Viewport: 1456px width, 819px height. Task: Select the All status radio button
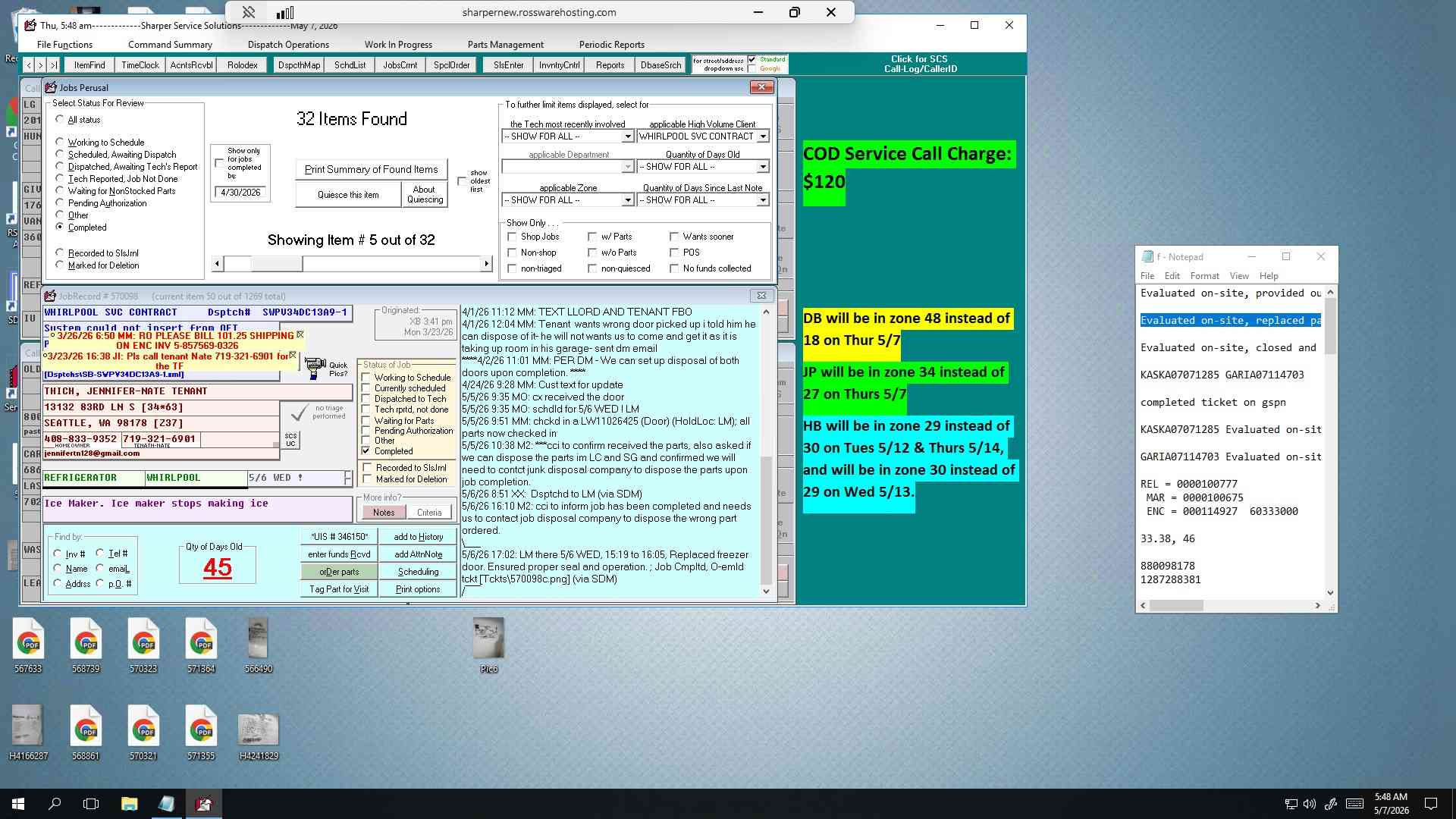pos(60,120)
